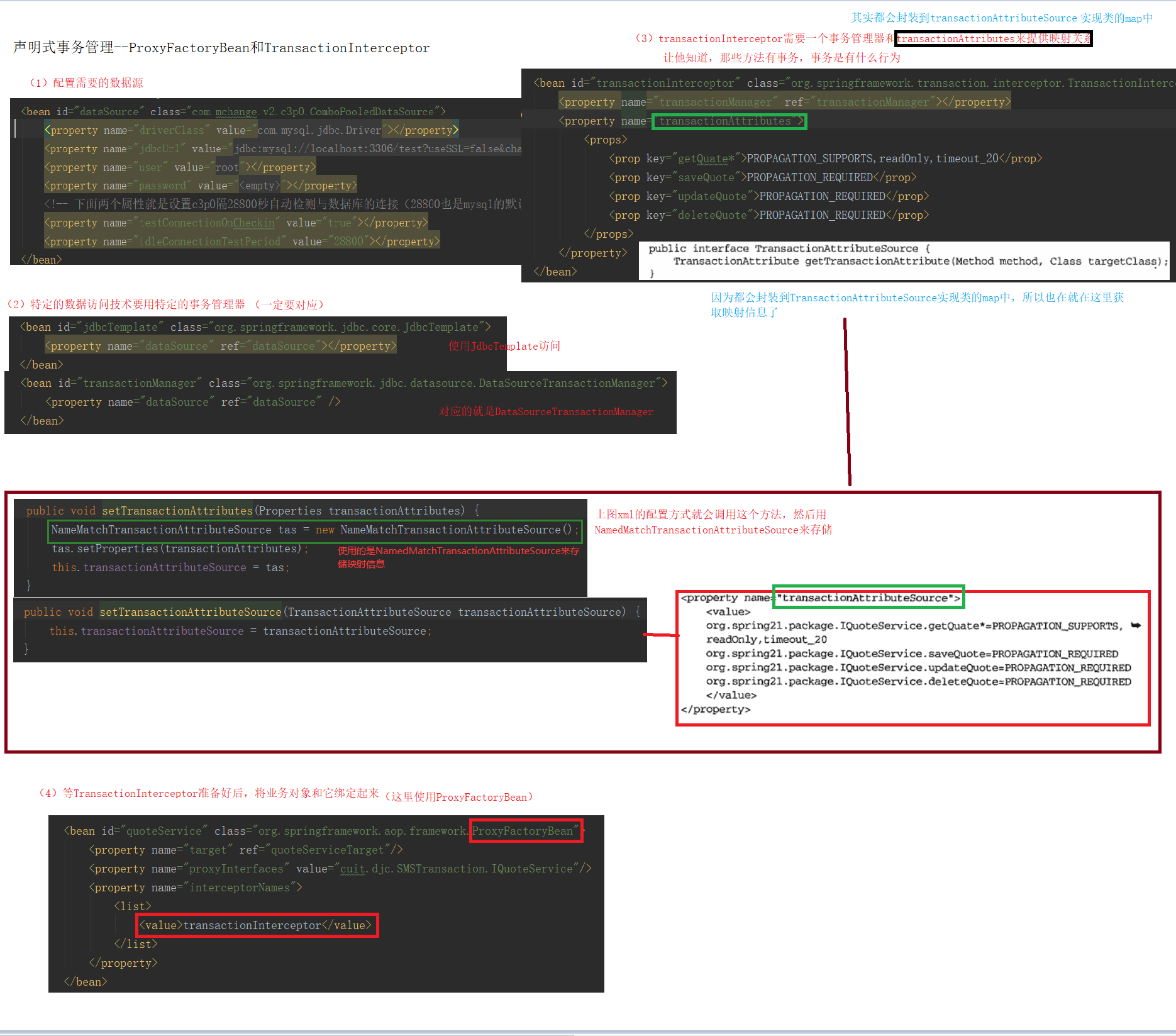The width and height of the screenshot is (1176, 1036).
Task: Click the property line name="user" value="root"
Action: click(180, 167)
